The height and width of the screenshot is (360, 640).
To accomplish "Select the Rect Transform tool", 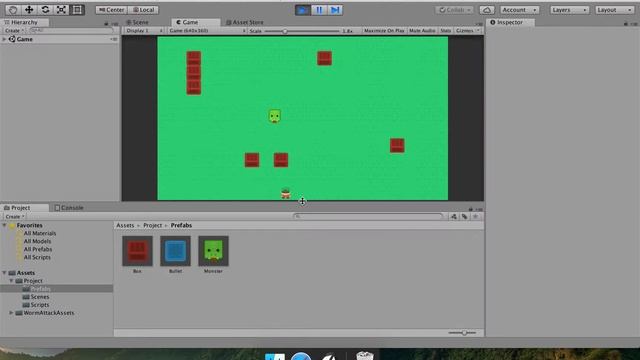I will click(x=77, y=10).
